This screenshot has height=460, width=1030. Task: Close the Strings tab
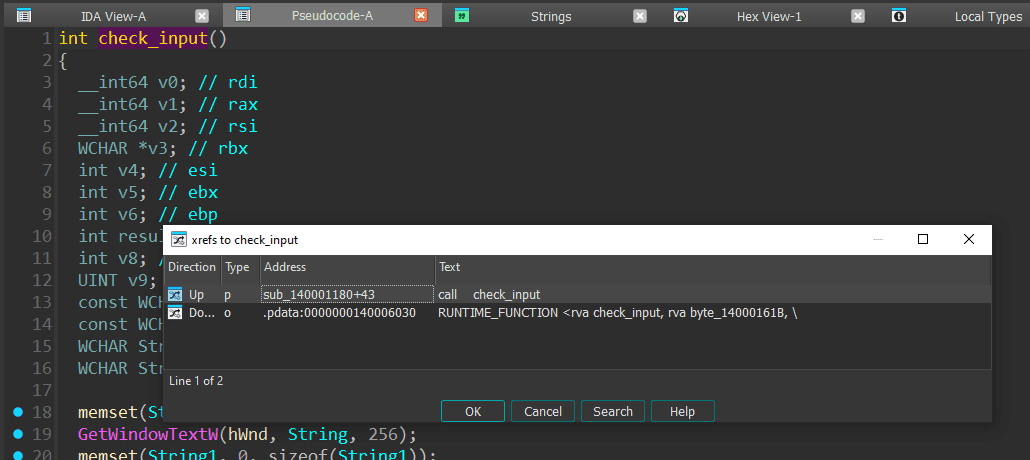click(640, 16)
